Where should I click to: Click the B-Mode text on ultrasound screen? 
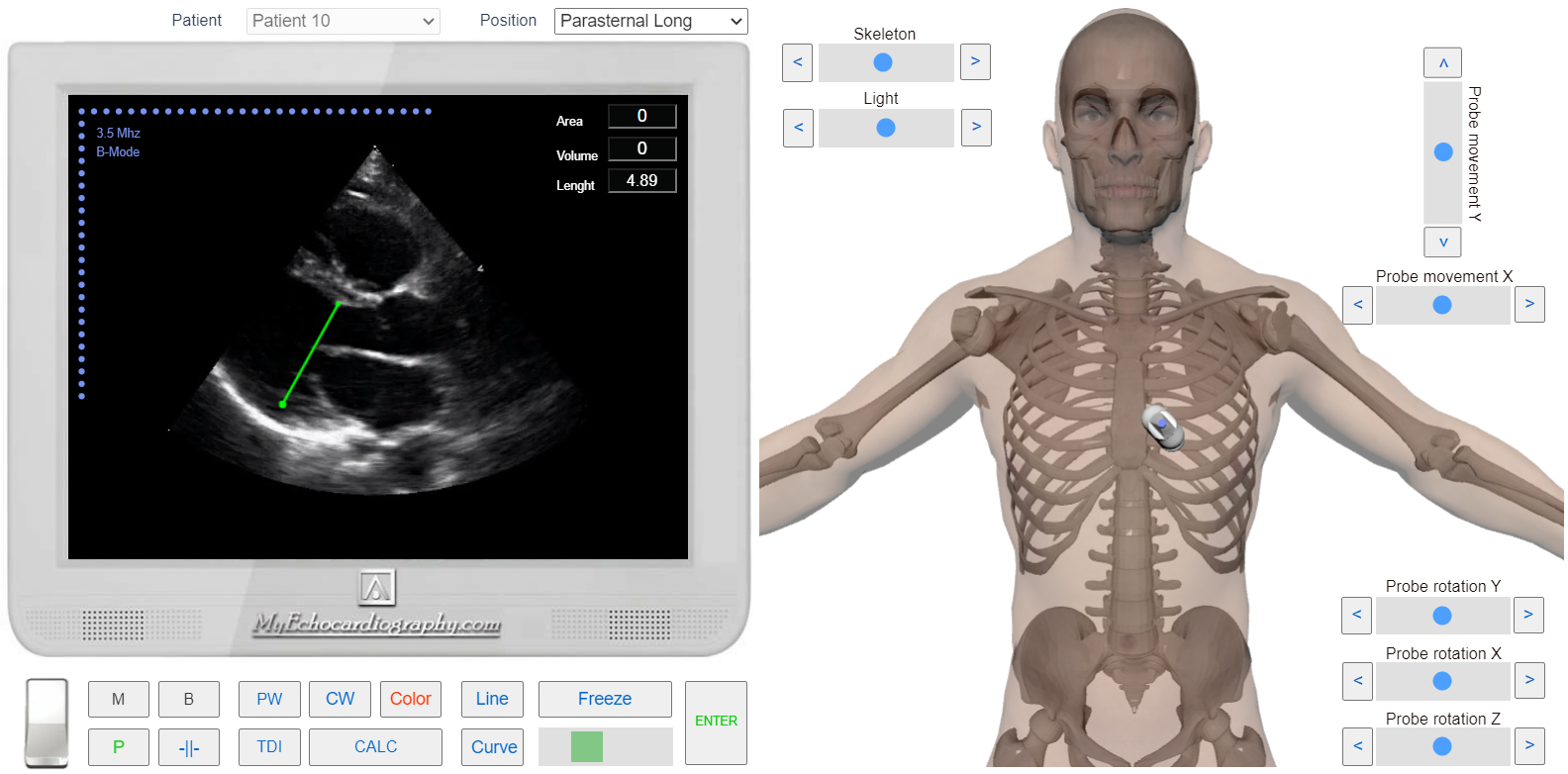point(118,151)
